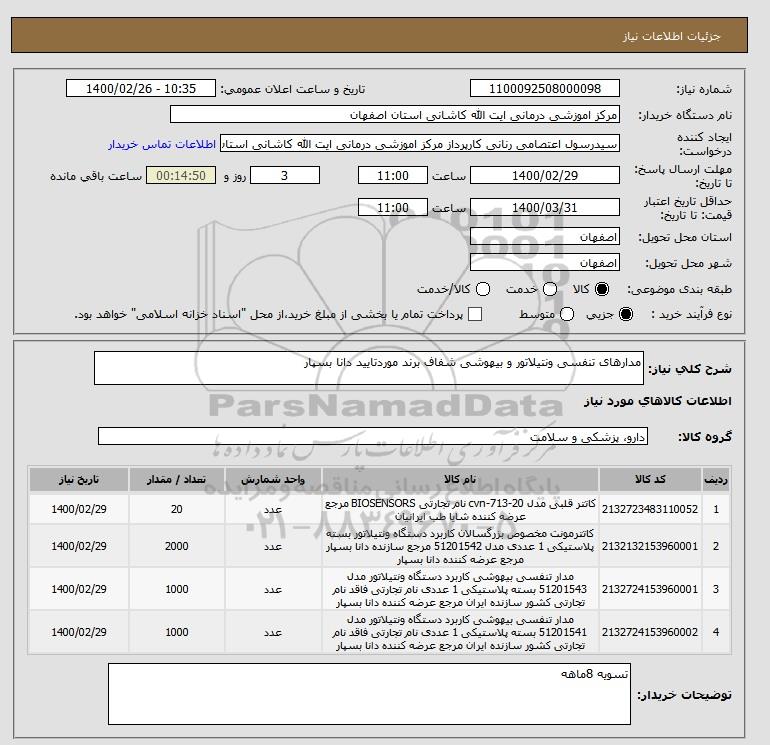The width and height of the screenshot is (770, 745).
Task: Click the تاریخ نیاز column header
Action: 79,479
